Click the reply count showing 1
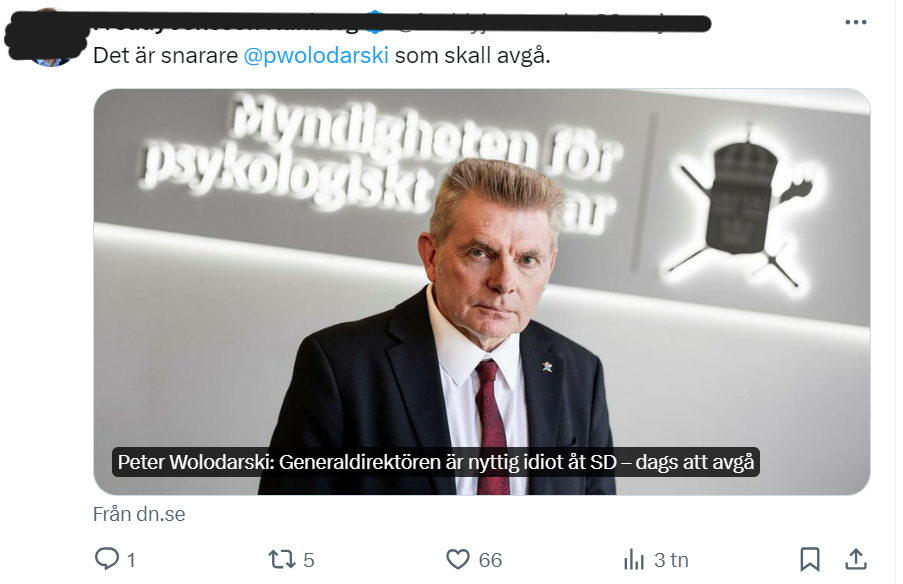 [131, 560]
